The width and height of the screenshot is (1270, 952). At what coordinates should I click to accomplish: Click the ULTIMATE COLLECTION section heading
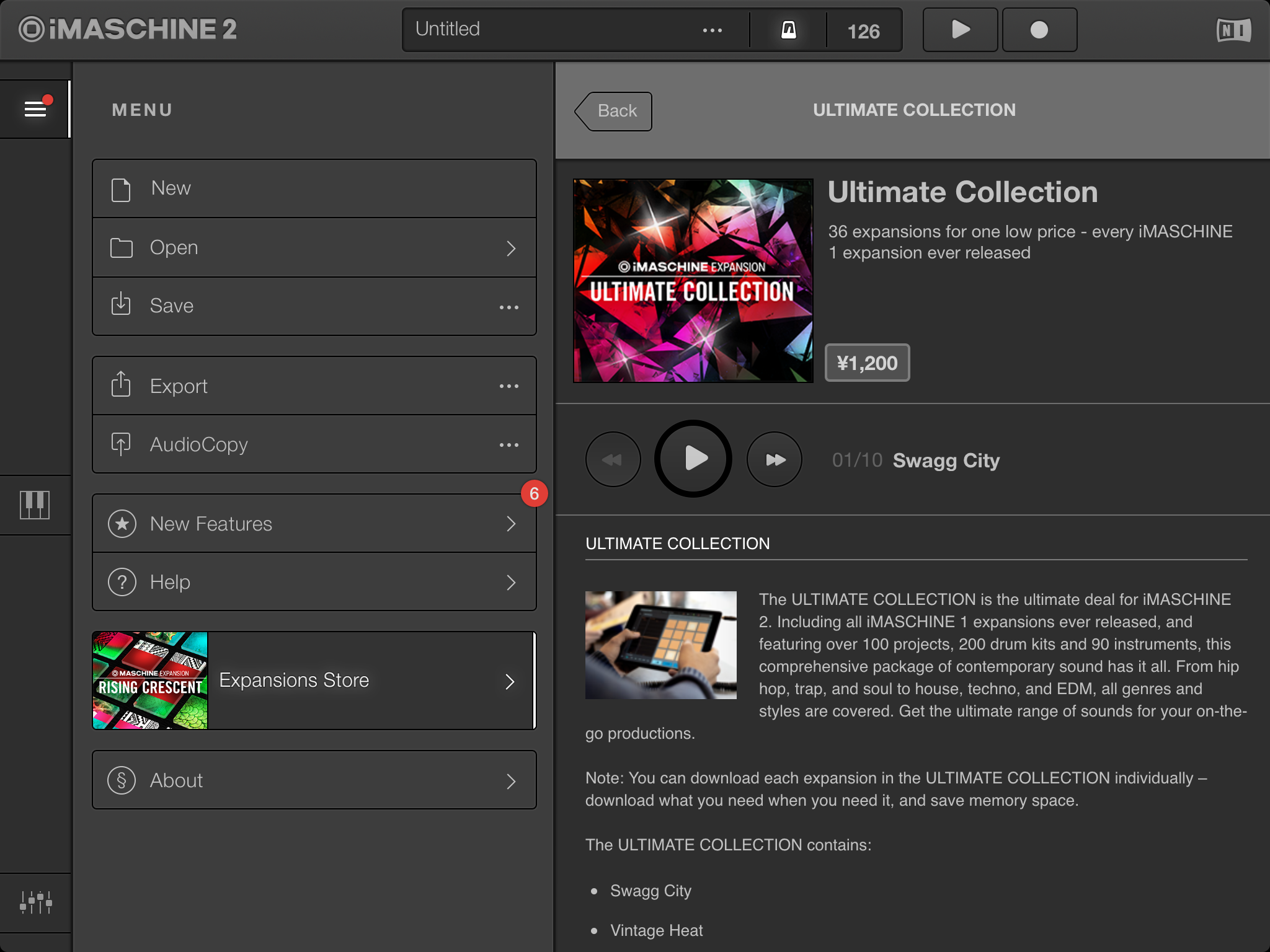tap(678, 544)
